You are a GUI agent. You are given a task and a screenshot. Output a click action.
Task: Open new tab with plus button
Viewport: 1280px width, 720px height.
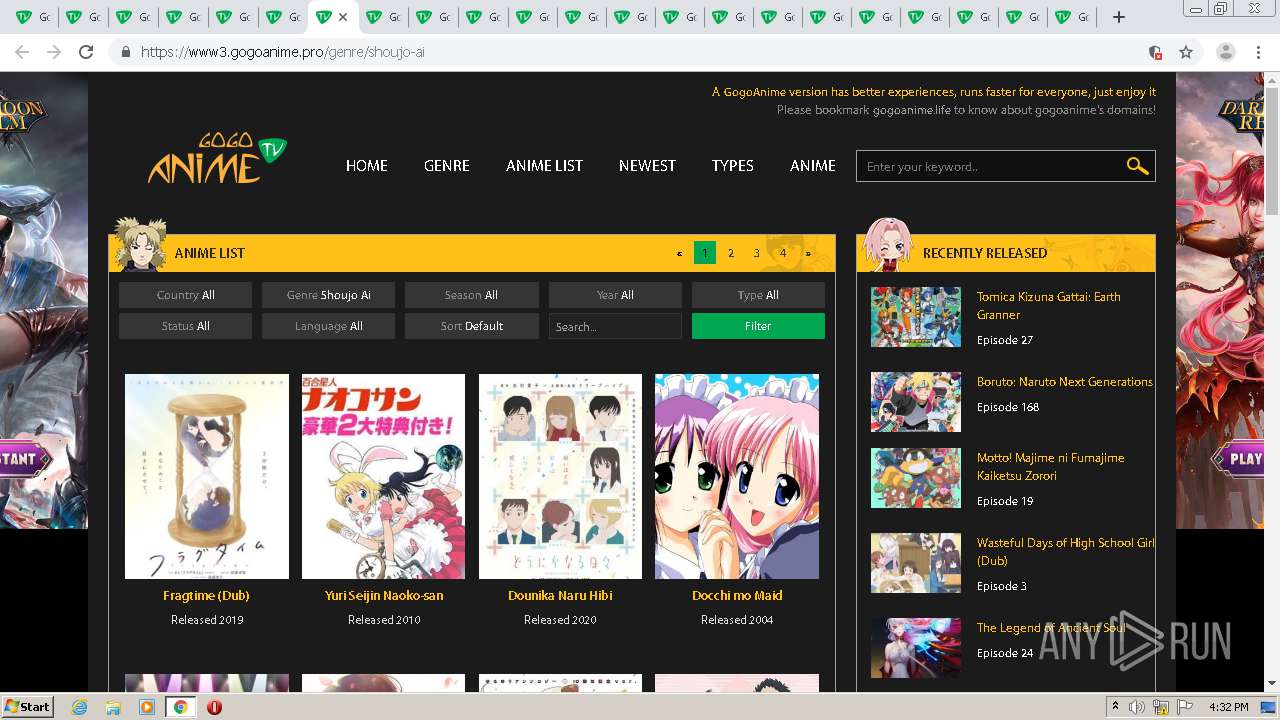pos(1119,17)
